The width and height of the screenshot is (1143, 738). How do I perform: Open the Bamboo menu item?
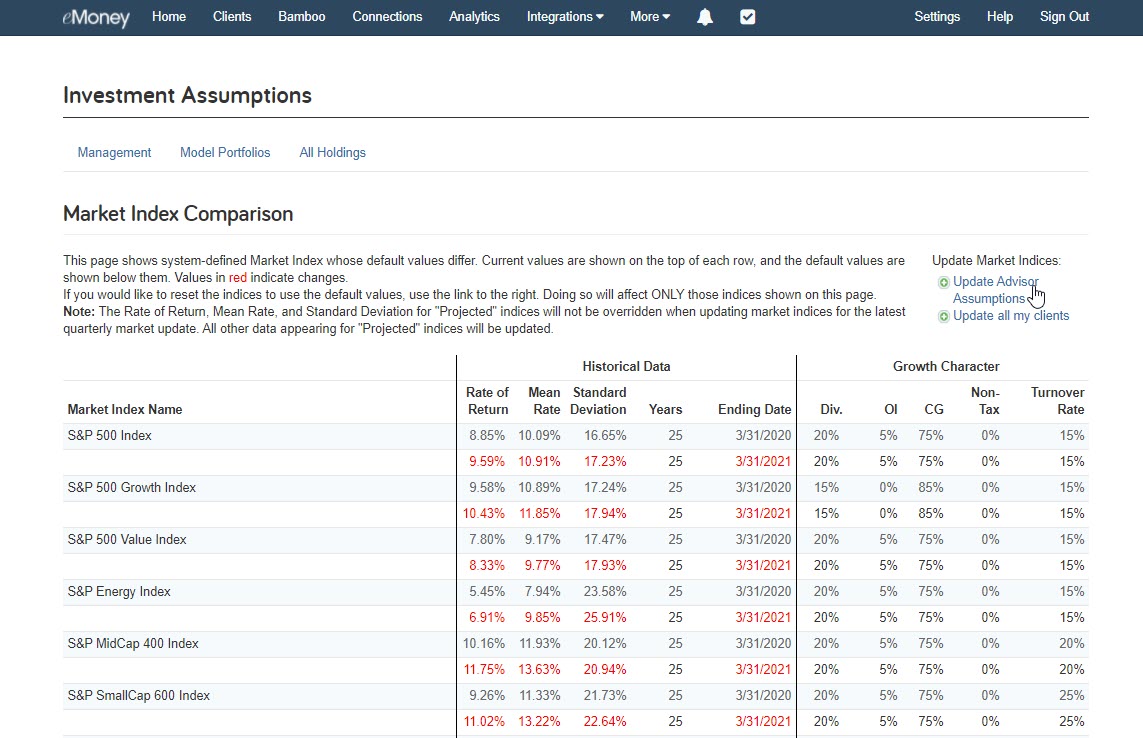click(x=302, y=17)
